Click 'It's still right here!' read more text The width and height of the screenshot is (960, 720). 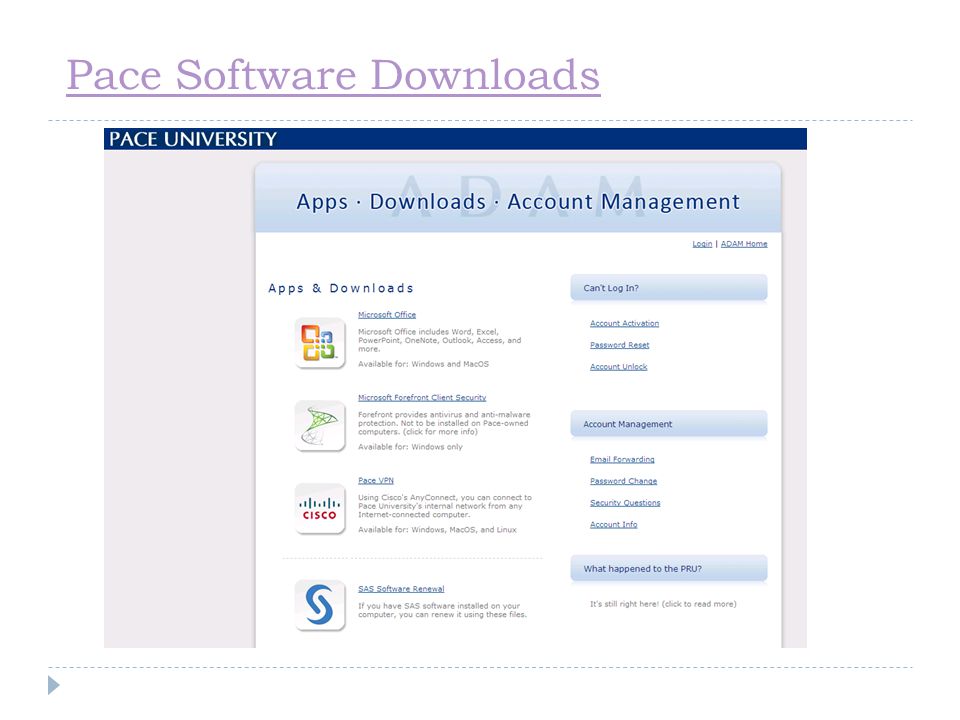pyautogui.click(x=663, y=604)
